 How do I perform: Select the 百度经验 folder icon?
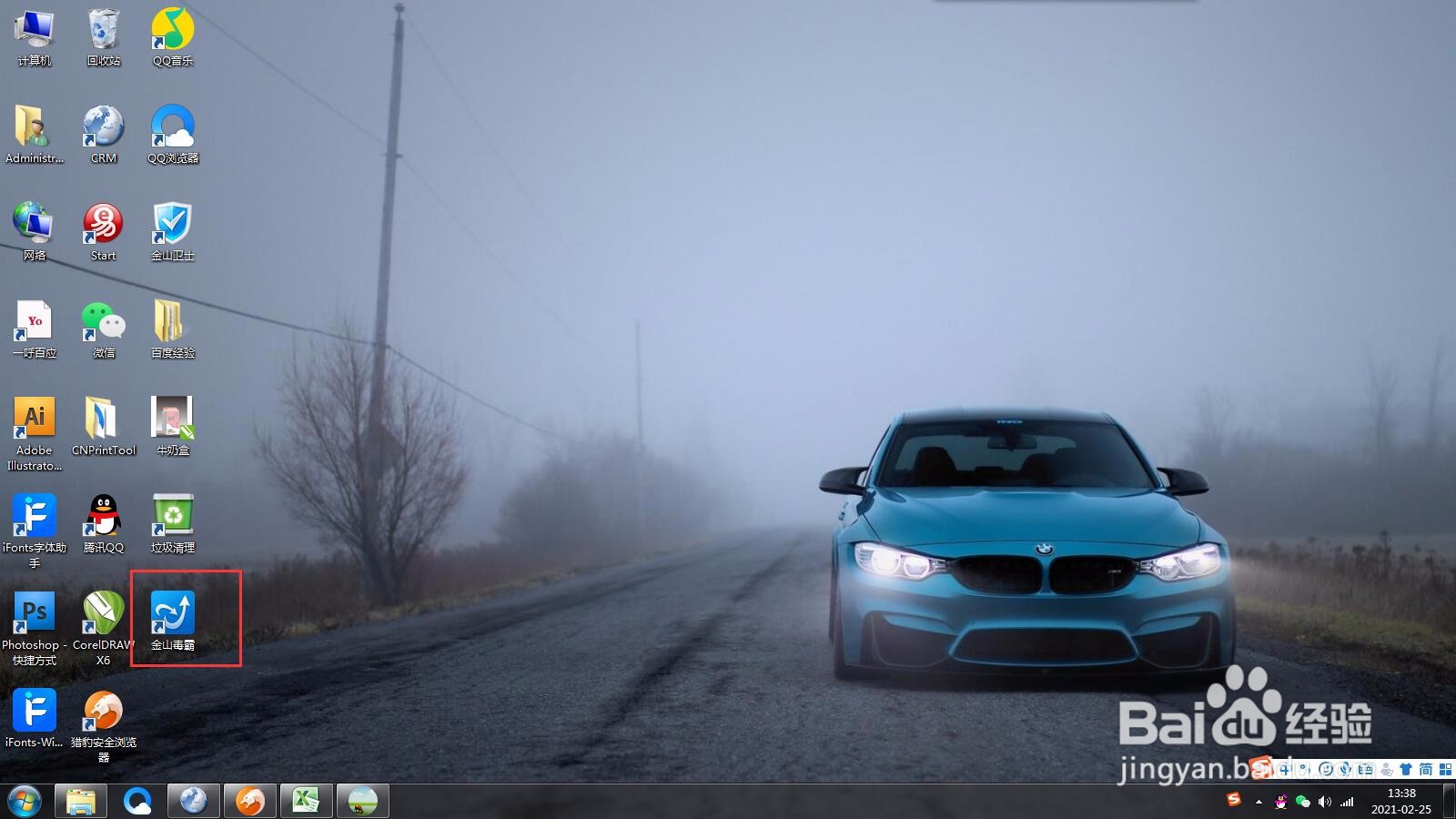[x=173, y=329]
